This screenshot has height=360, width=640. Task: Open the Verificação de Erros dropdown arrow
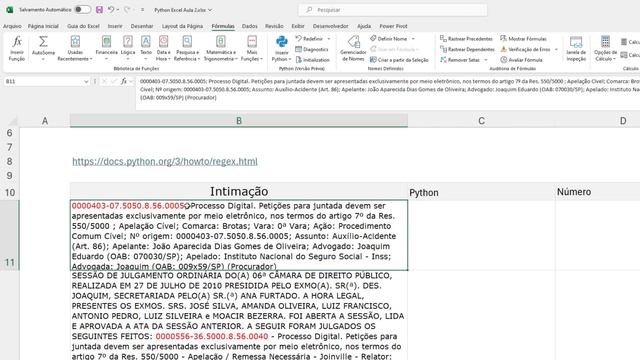556,49
